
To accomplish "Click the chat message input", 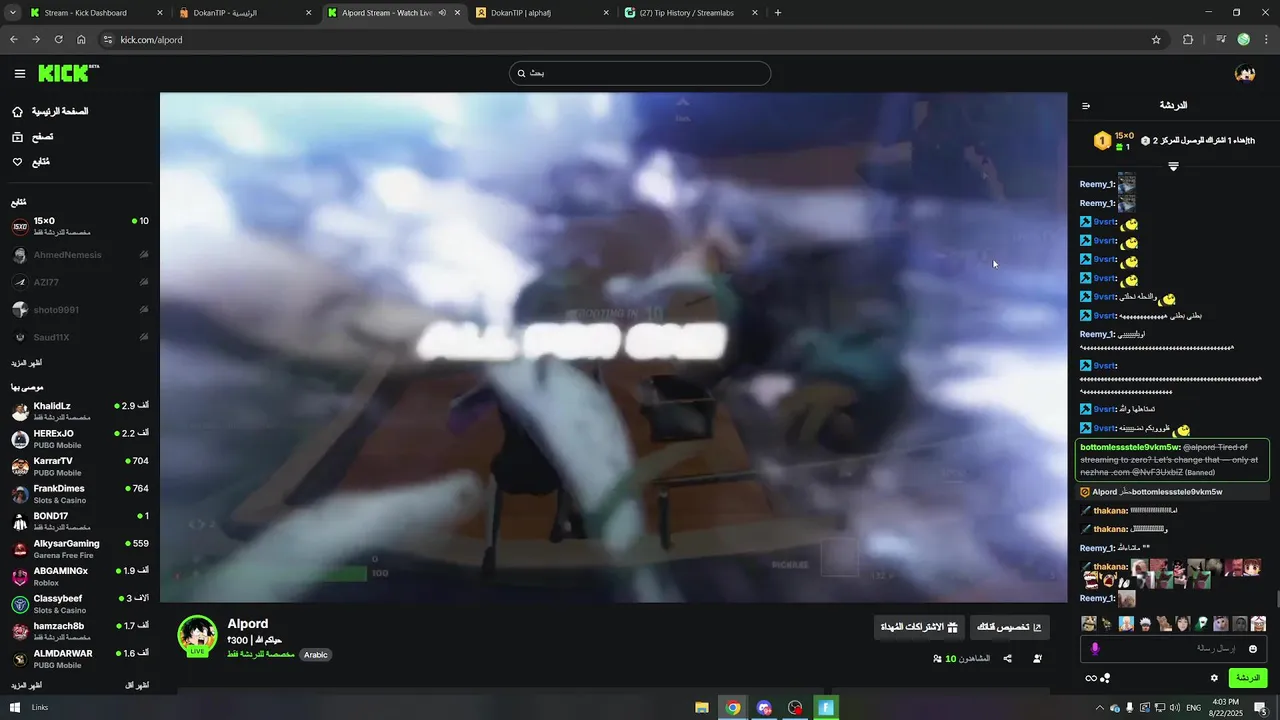I will click(x=1174, y=648).
